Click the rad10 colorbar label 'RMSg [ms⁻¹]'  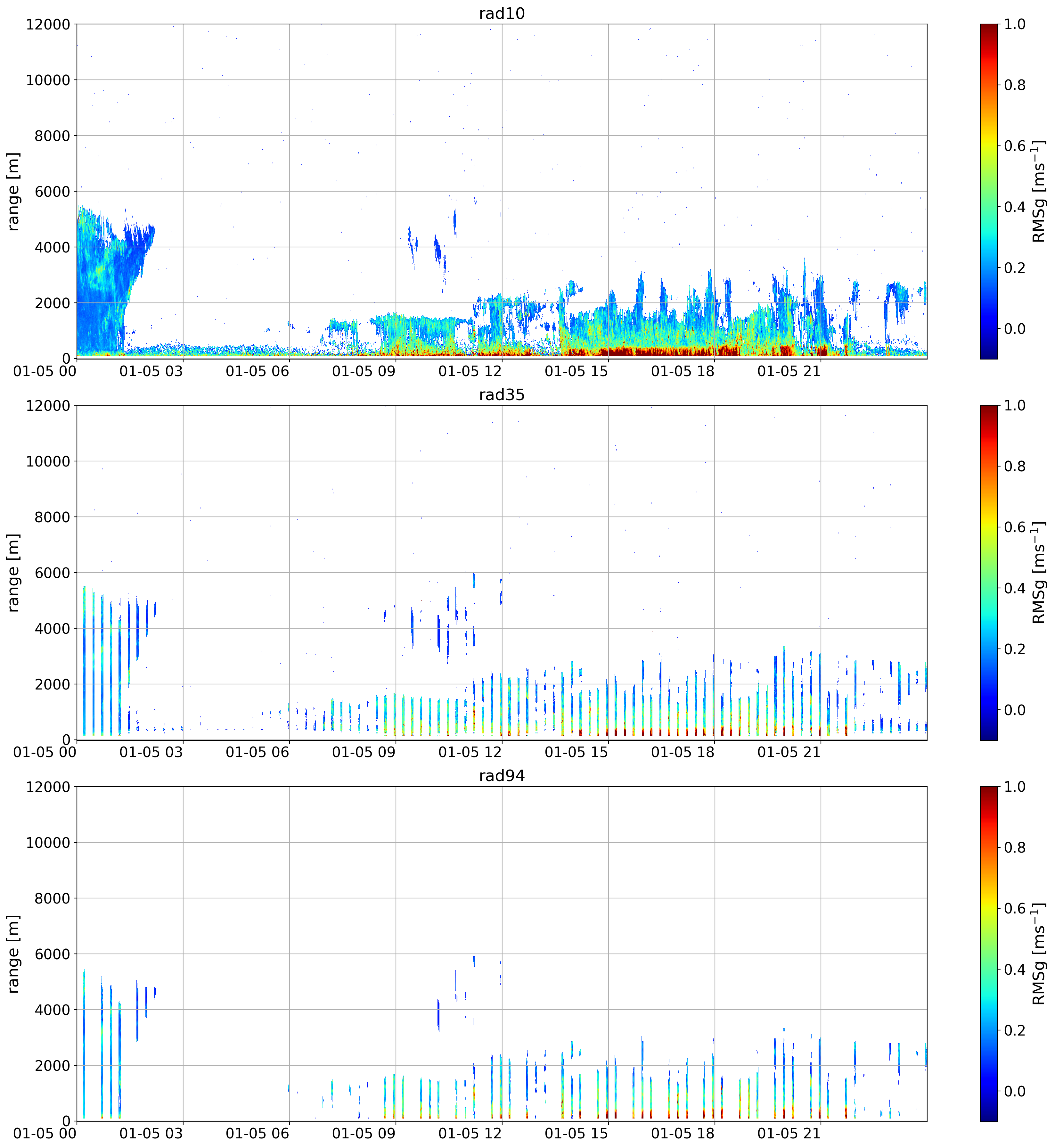[1039, 191]
